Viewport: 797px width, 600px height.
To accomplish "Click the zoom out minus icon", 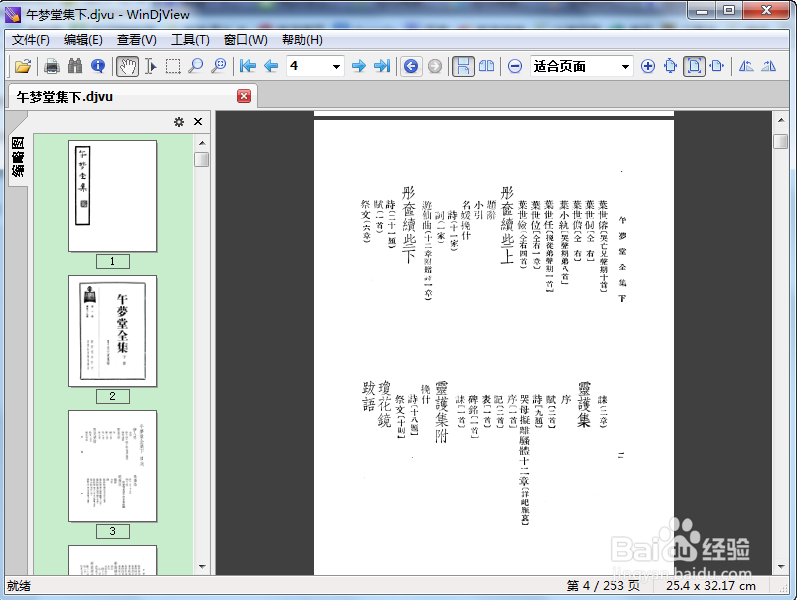I will click(x=515, y=66).
